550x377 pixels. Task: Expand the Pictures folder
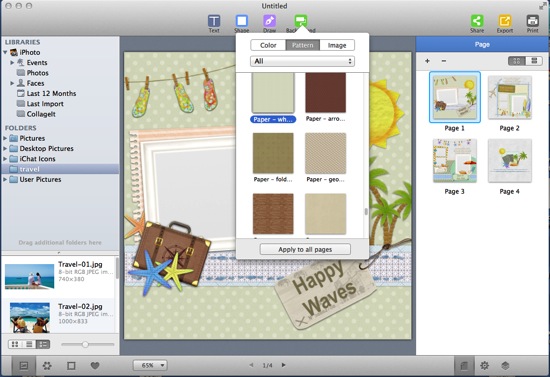click(x=5, y=138)
